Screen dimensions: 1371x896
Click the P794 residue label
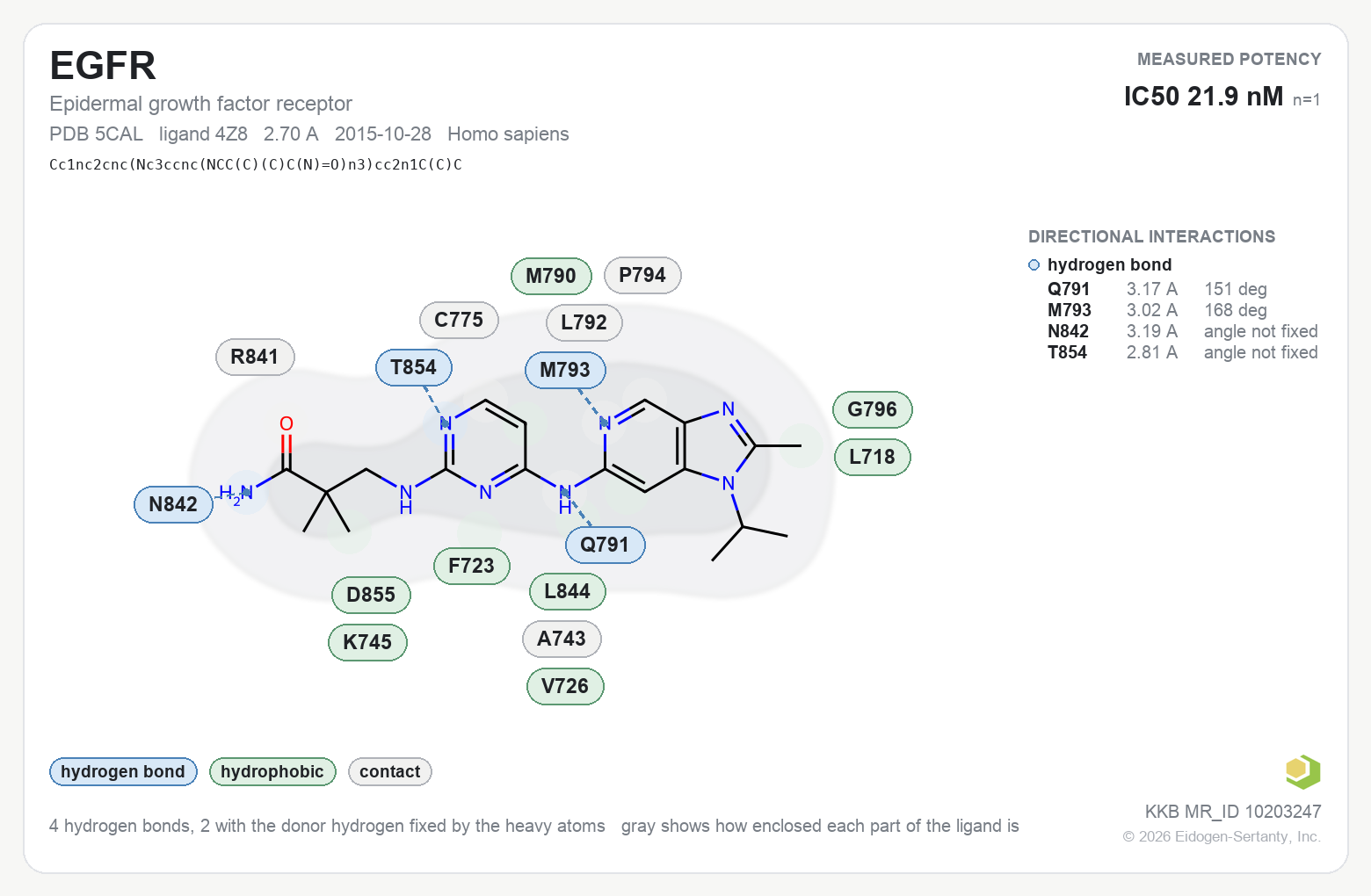[642, 275]
